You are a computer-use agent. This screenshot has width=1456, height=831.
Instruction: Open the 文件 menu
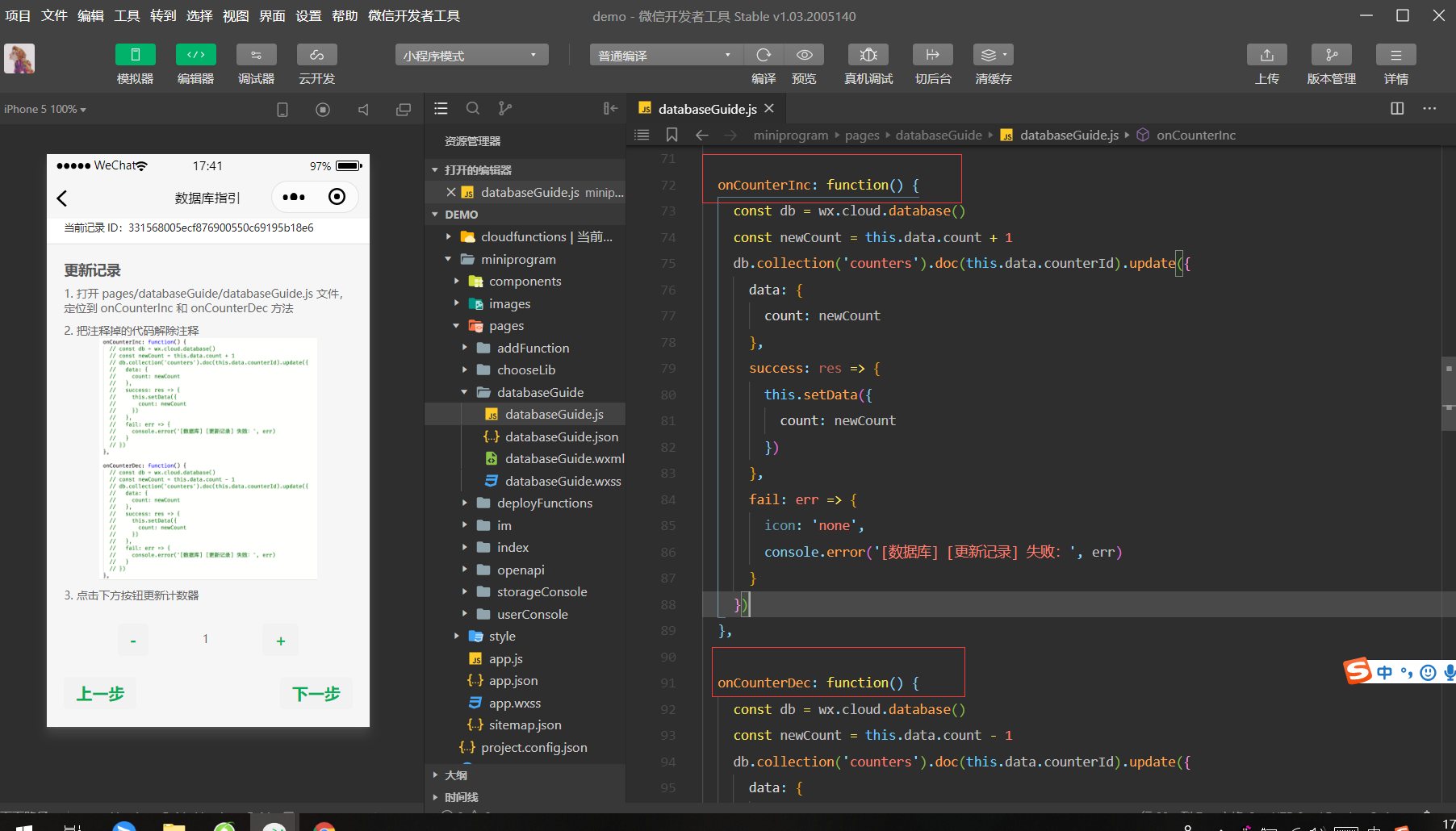(x=54, y=16)
